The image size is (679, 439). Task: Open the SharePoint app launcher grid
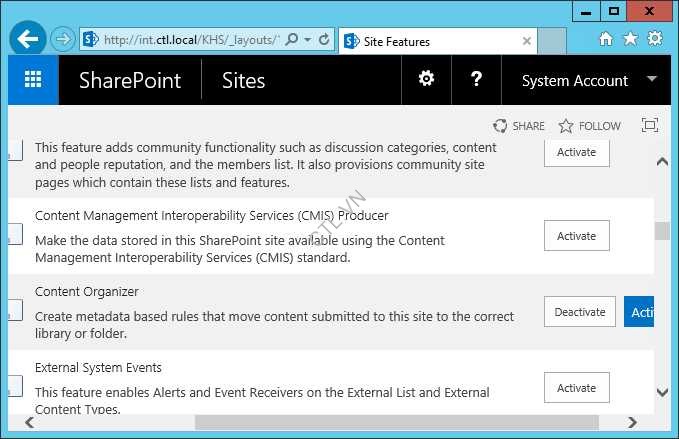(x=33, y=80)
